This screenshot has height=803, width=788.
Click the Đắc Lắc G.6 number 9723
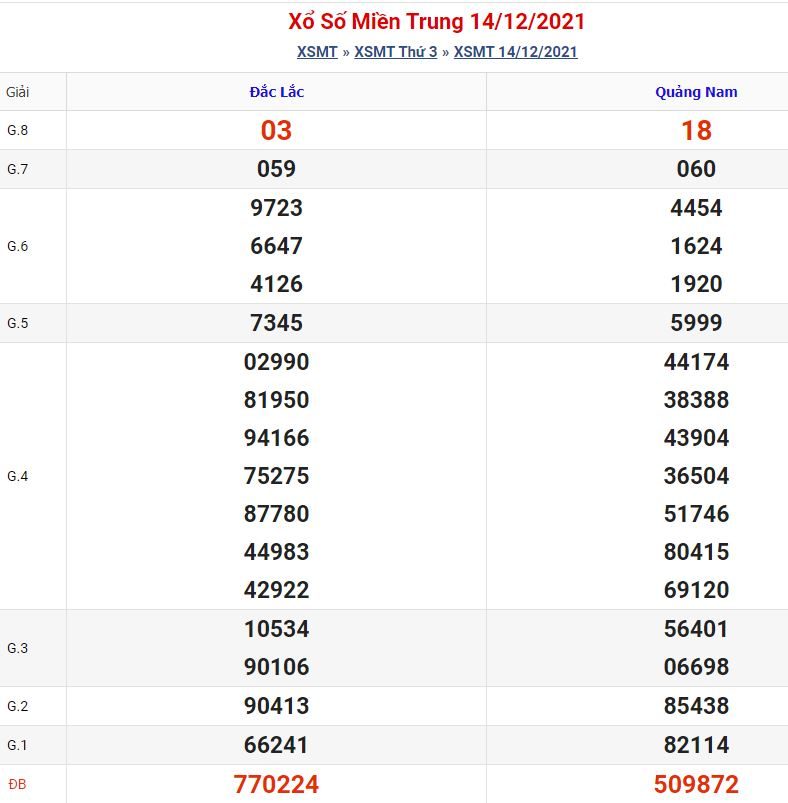(x=276, y=208)
